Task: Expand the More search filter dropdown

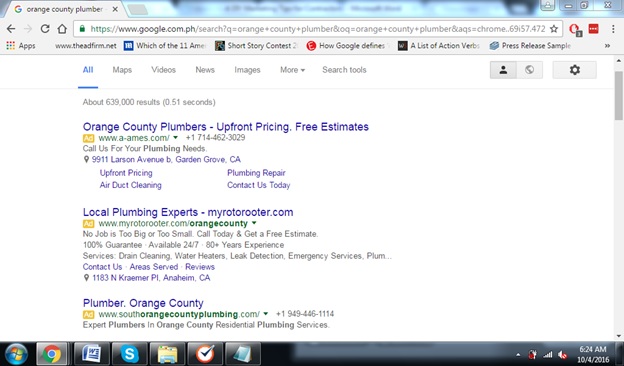Action: click(x=292, y=70)
